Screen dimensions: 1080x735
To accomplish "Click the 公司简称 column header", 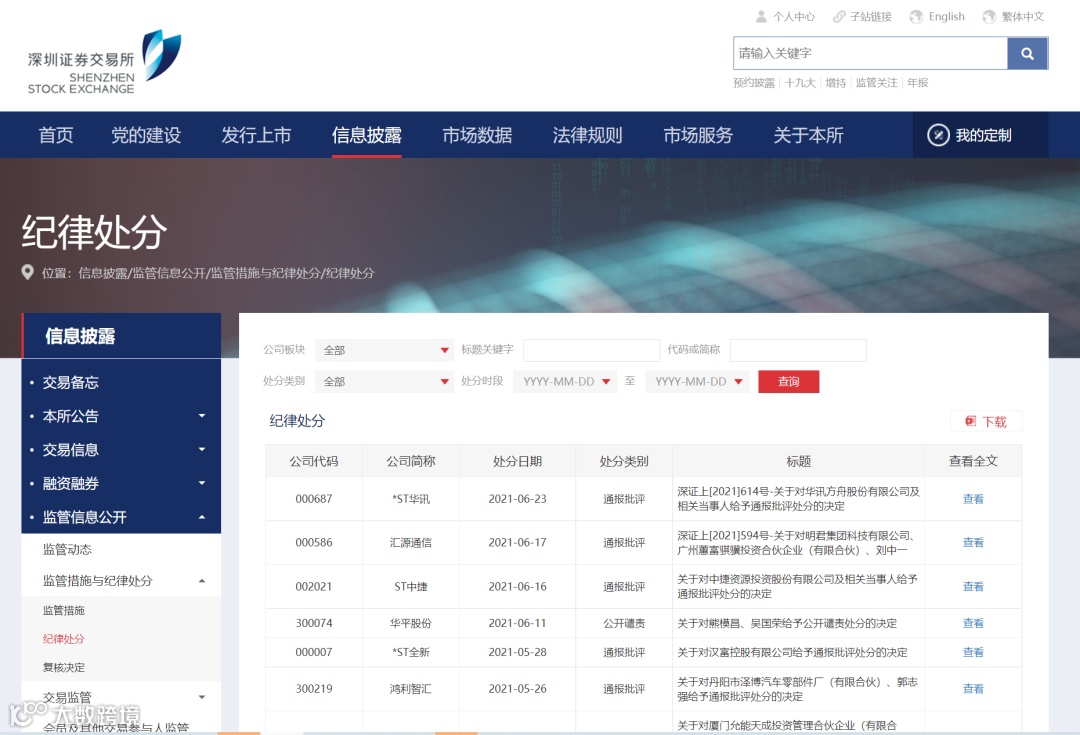I will point(411,461).
